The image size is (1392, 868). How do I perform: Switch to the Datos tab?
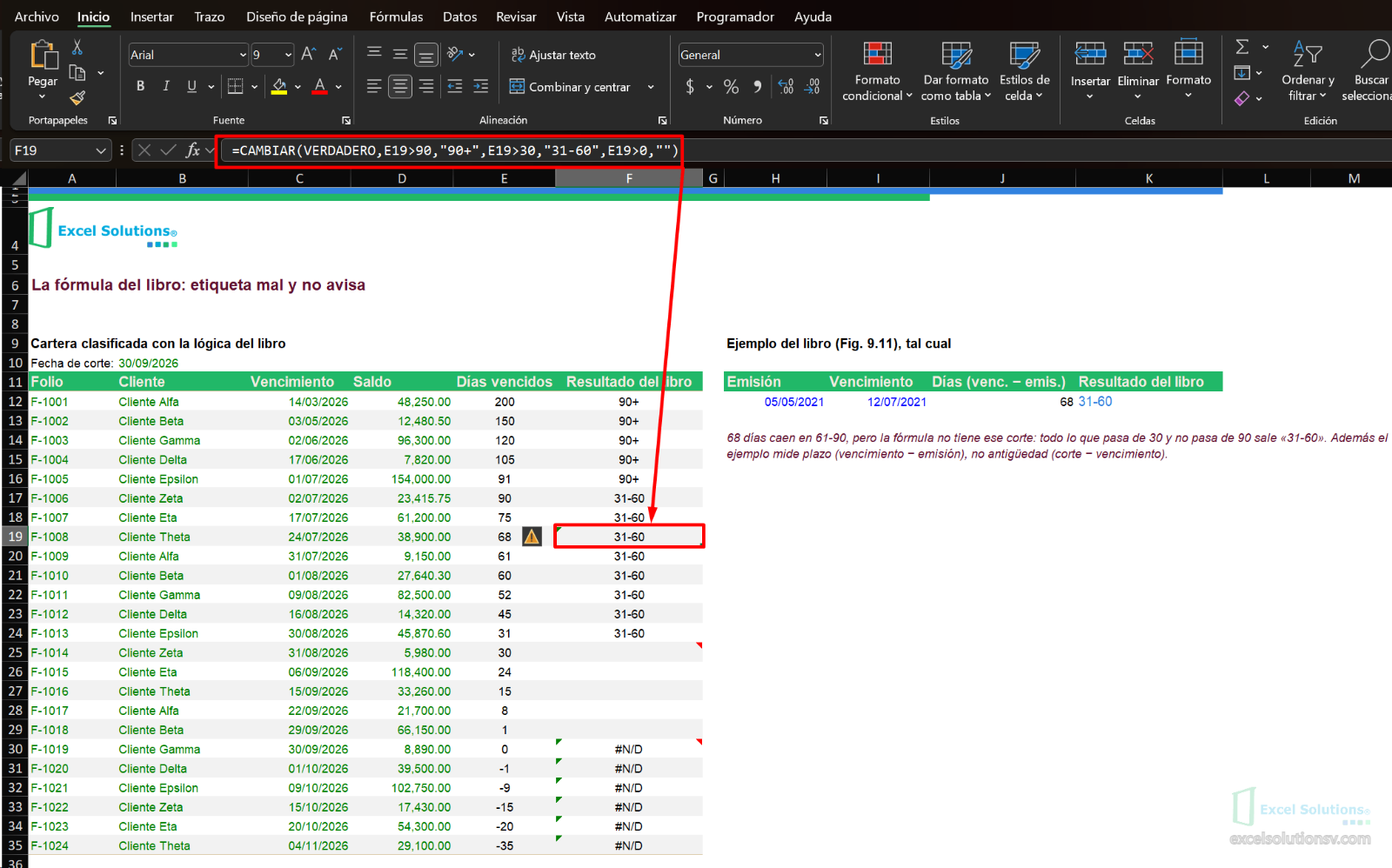pyautogui.click(x=459, y=17)
